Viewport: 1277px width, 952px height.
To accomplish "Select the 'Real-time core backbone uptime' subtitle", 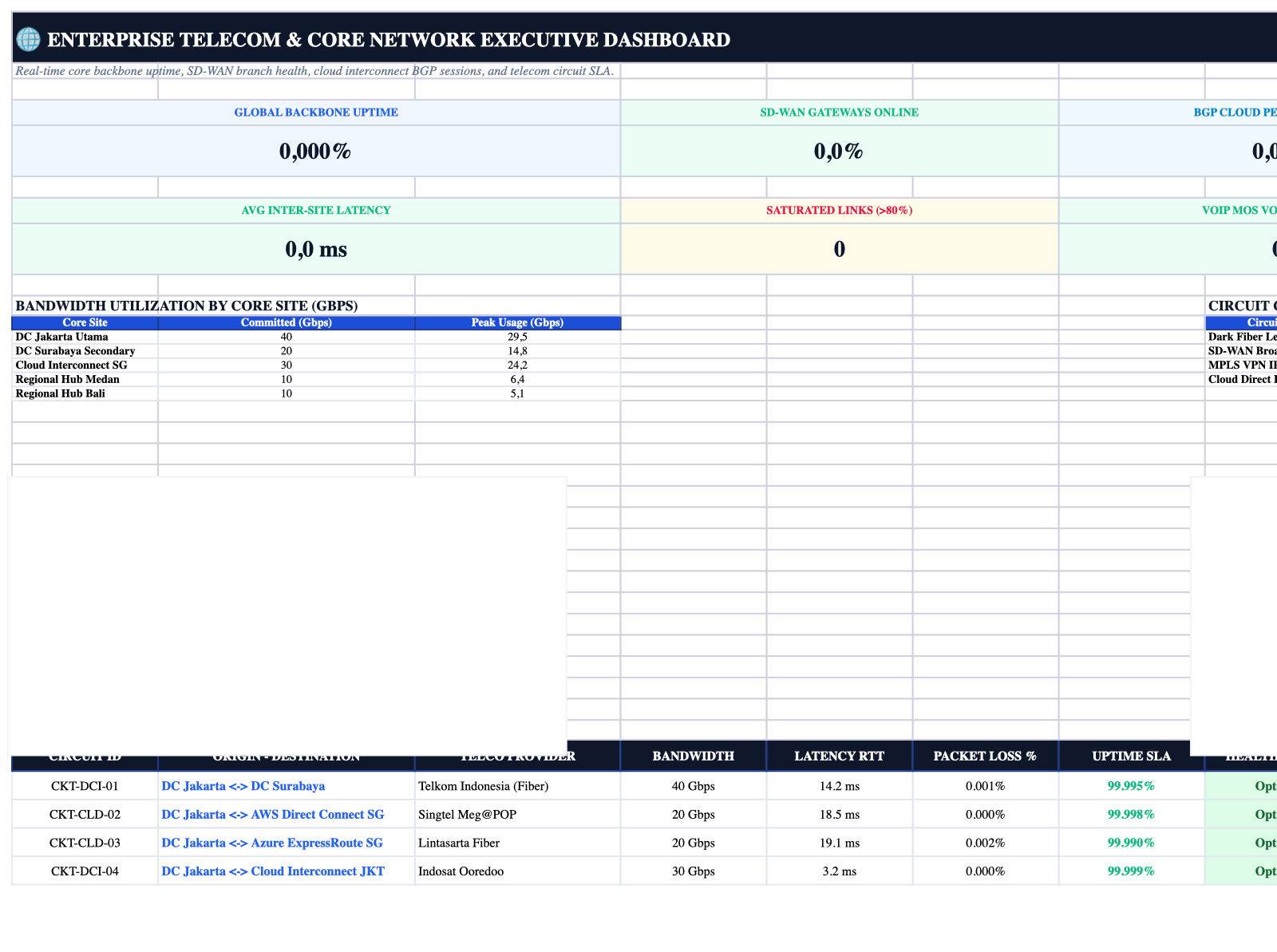I will (314, 71).
